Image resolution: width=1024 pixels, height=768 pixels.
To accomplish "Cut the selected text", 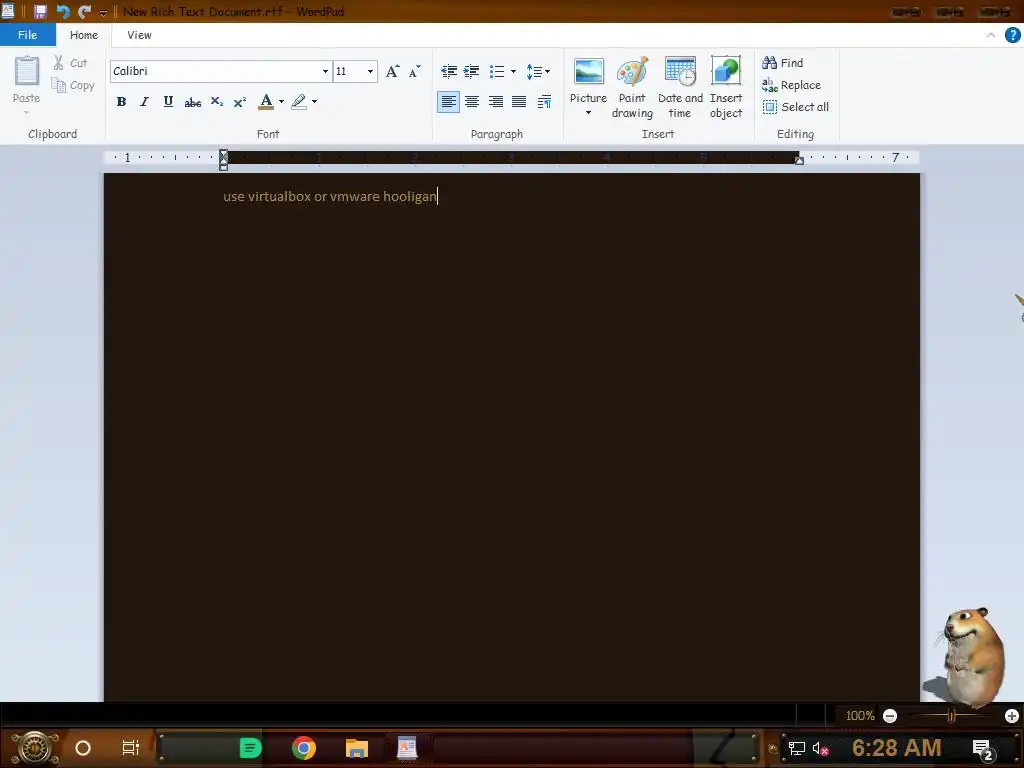I will [x=70, y=63].
